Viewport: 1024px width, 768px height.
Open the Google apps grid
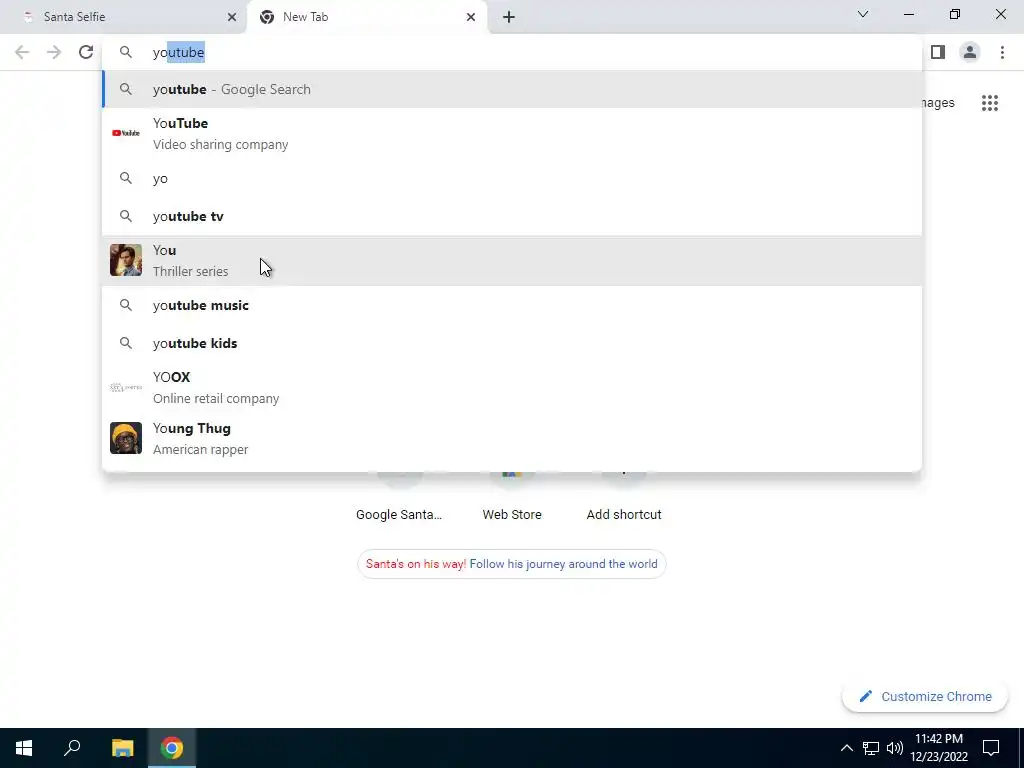989,103
